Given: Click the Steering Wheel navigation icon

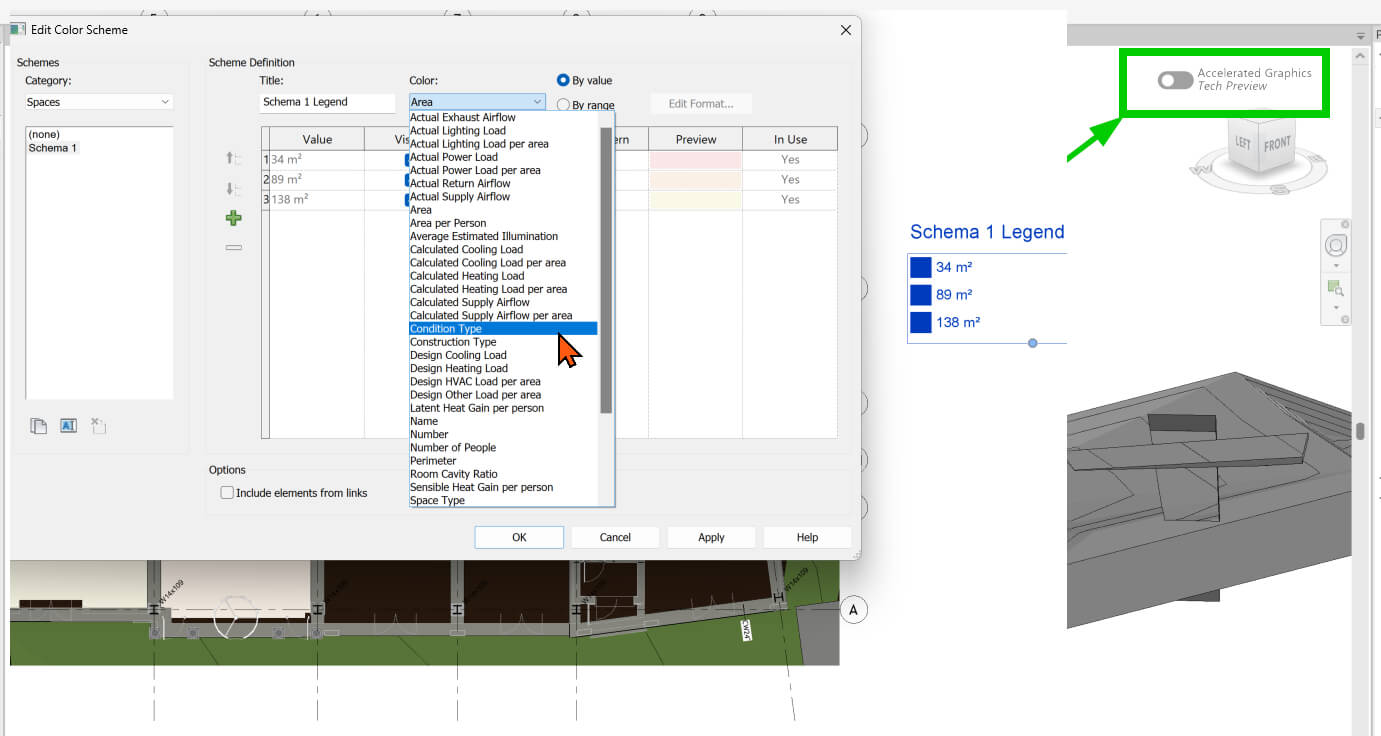Looking at the screenshot, I should pos(1335,246).
